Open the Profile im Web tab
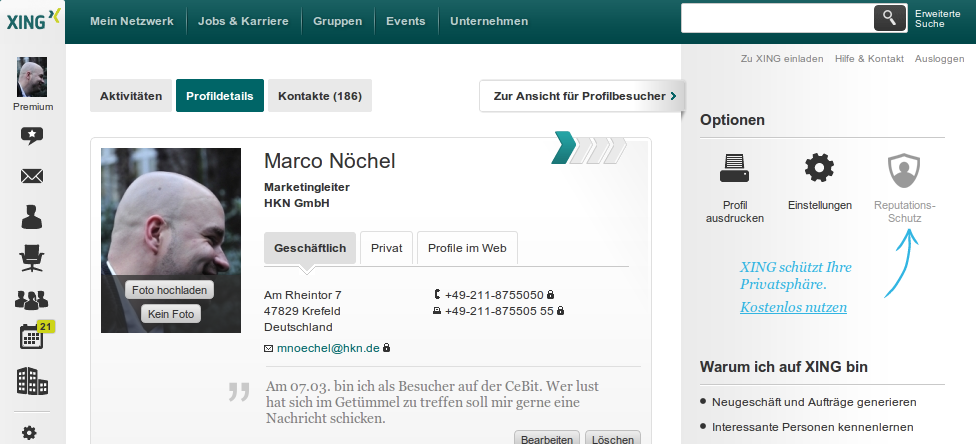The width and height of the screenshot is (976, 444). [467, 248]
